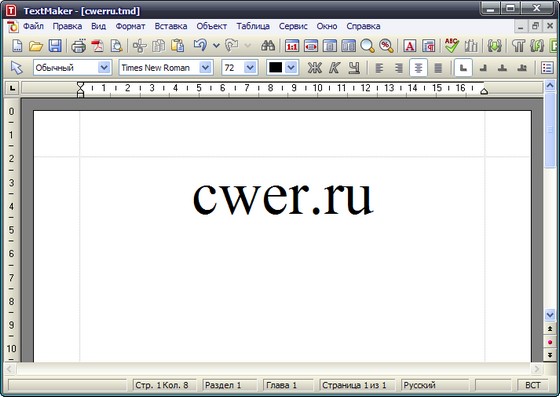The width and height of the screenshot is (560, 397).
Task: Open a file with the folder icon
Action: point(36,46)
